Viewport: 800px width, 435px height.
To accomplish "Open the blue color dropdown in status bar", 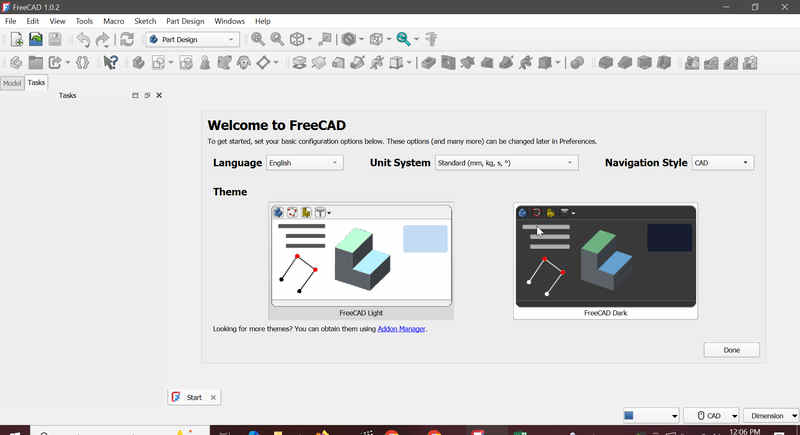I will (651, 416).
